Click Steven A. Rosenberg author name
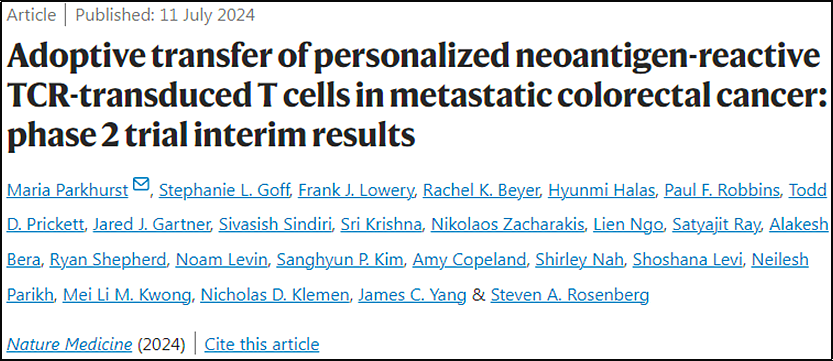833x361 pixels. click(570, 295)
